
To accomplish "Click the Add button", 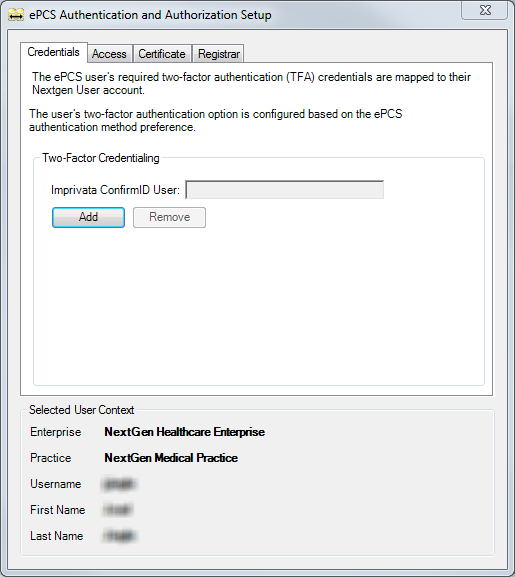I will tap(88, 217).
